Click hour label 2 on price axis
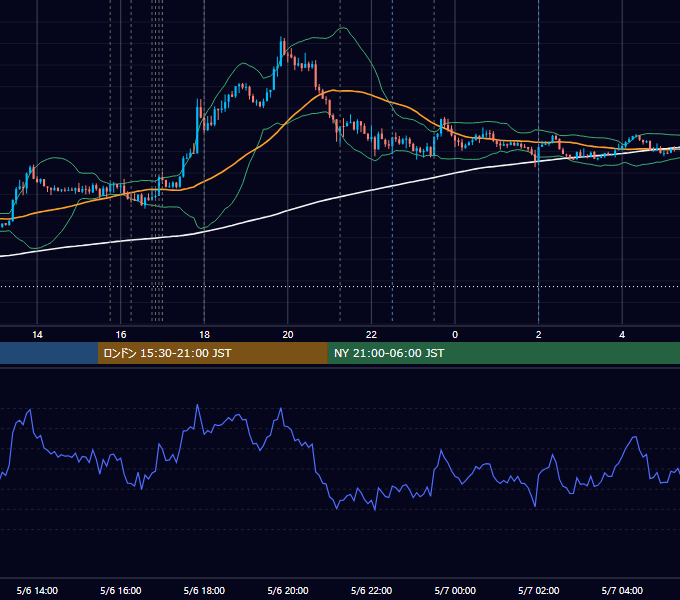Screen dimensions: 680x600 click(539, 335)
